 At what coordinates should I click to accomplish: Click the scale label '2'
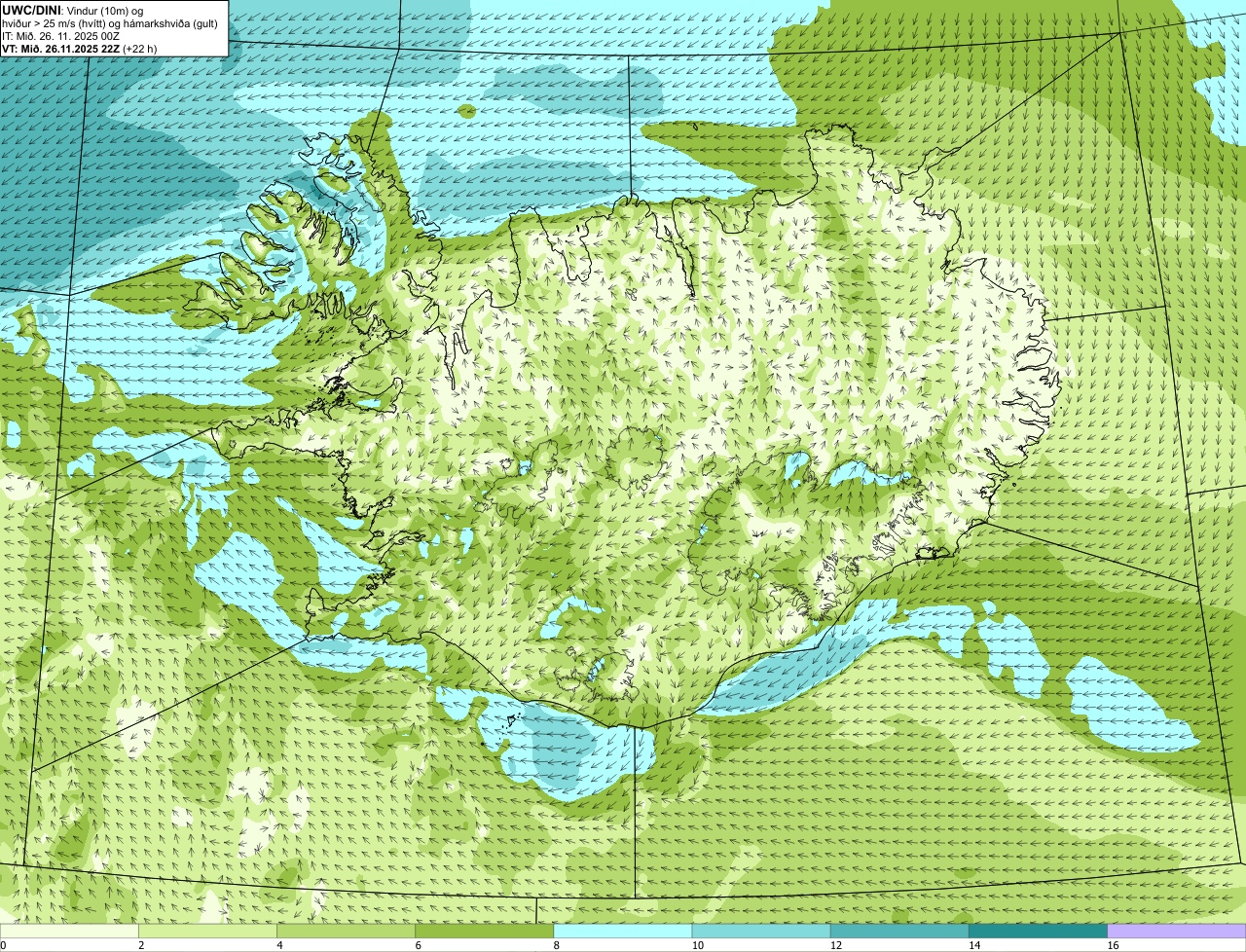pos(141,945)
